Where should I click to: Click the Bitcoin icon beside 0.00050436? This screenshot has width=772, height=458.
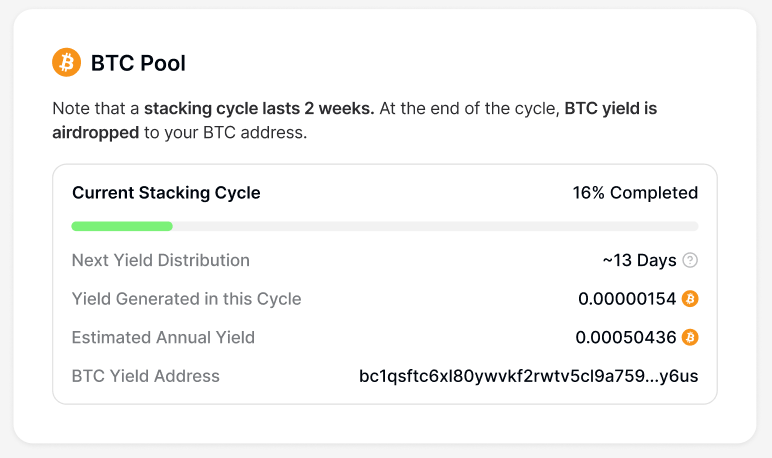[x=690, y=337]
